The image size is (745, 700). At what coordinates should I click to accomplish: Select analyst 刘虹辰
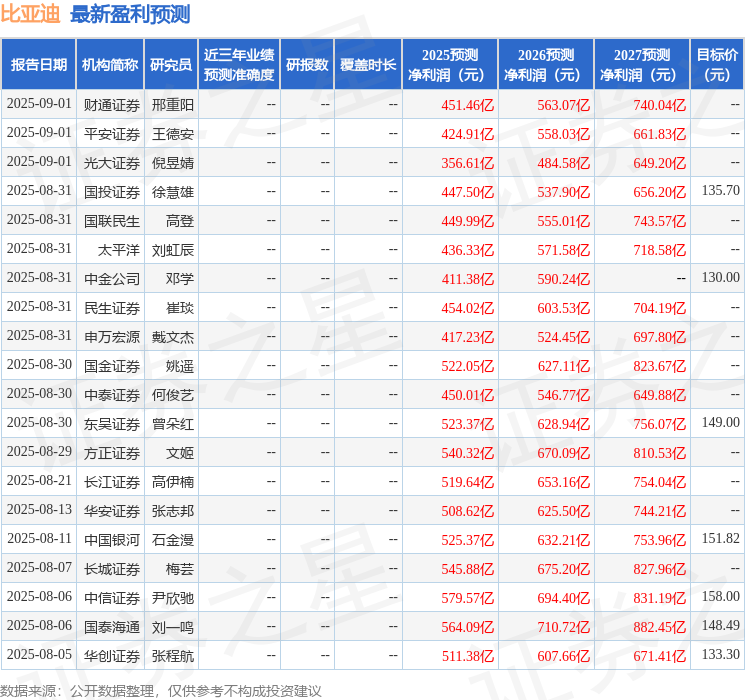[x=172, y=250]
